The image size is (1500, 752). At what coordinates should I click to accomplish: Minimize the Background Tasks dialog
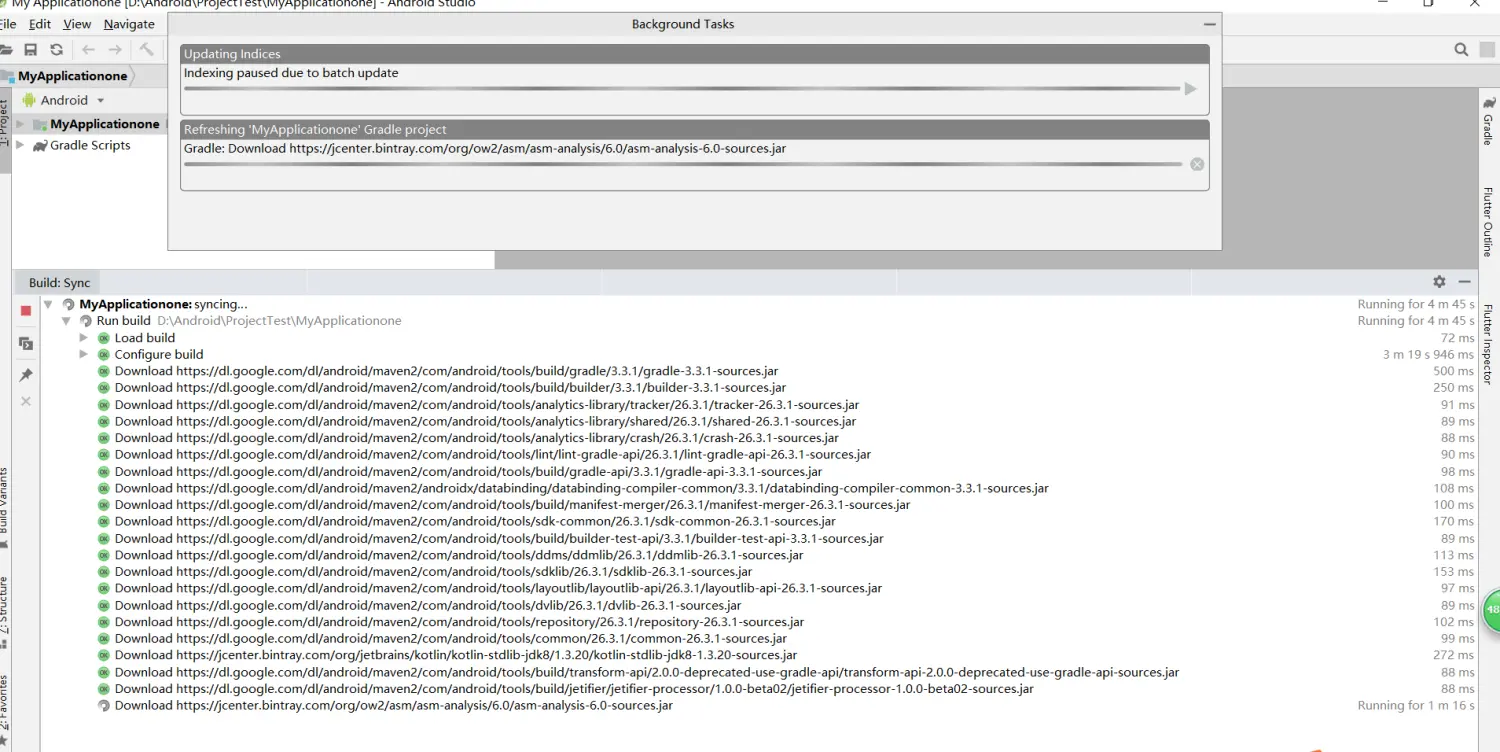click(x=1210, y=24)
